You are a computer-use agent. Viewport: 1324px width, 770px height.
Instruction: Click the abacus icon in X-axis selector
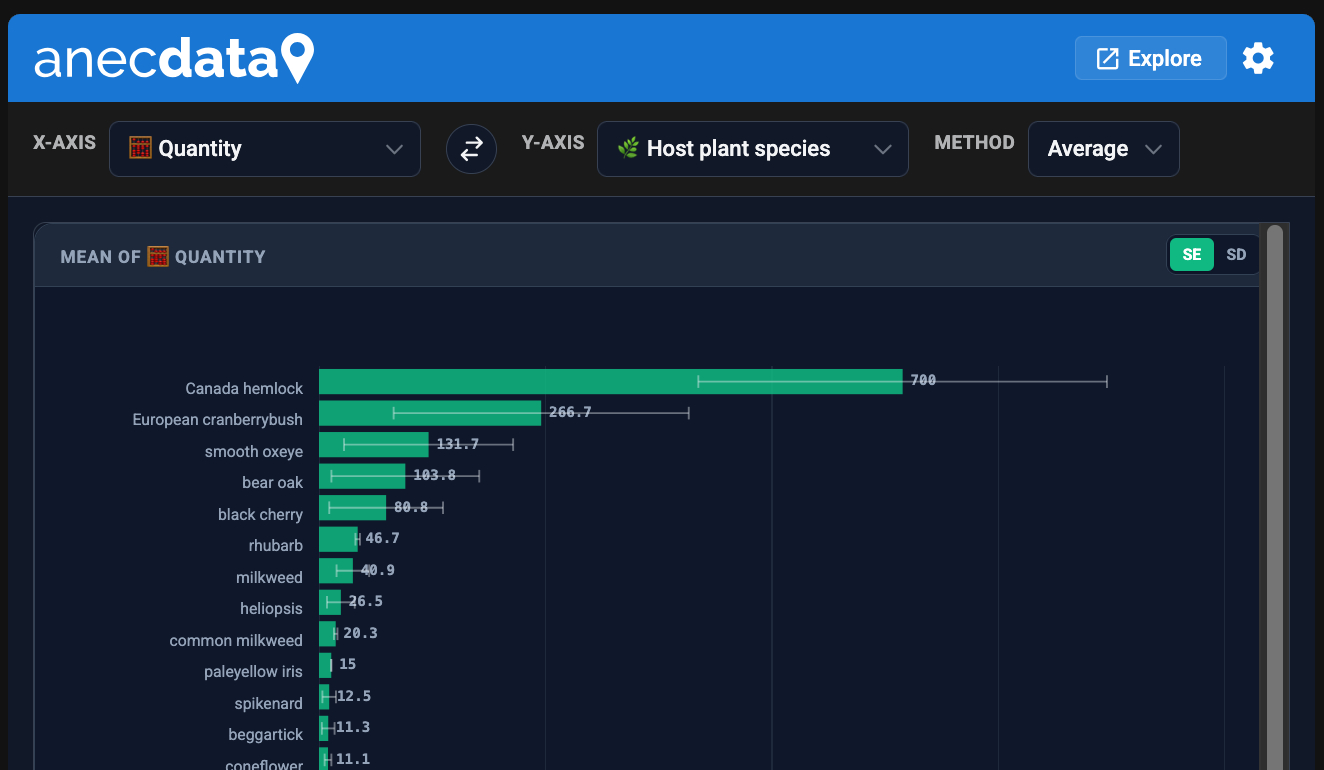coord(141,148)
